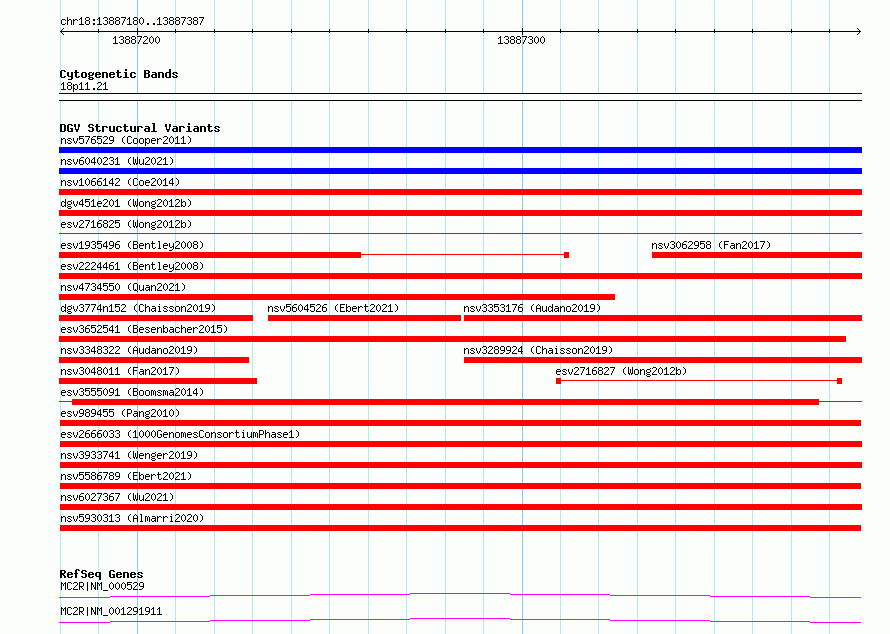Click the nsv5586789 (Ebert2021) label
This screenshot has height=634, width=890.
tap(126, 476)
